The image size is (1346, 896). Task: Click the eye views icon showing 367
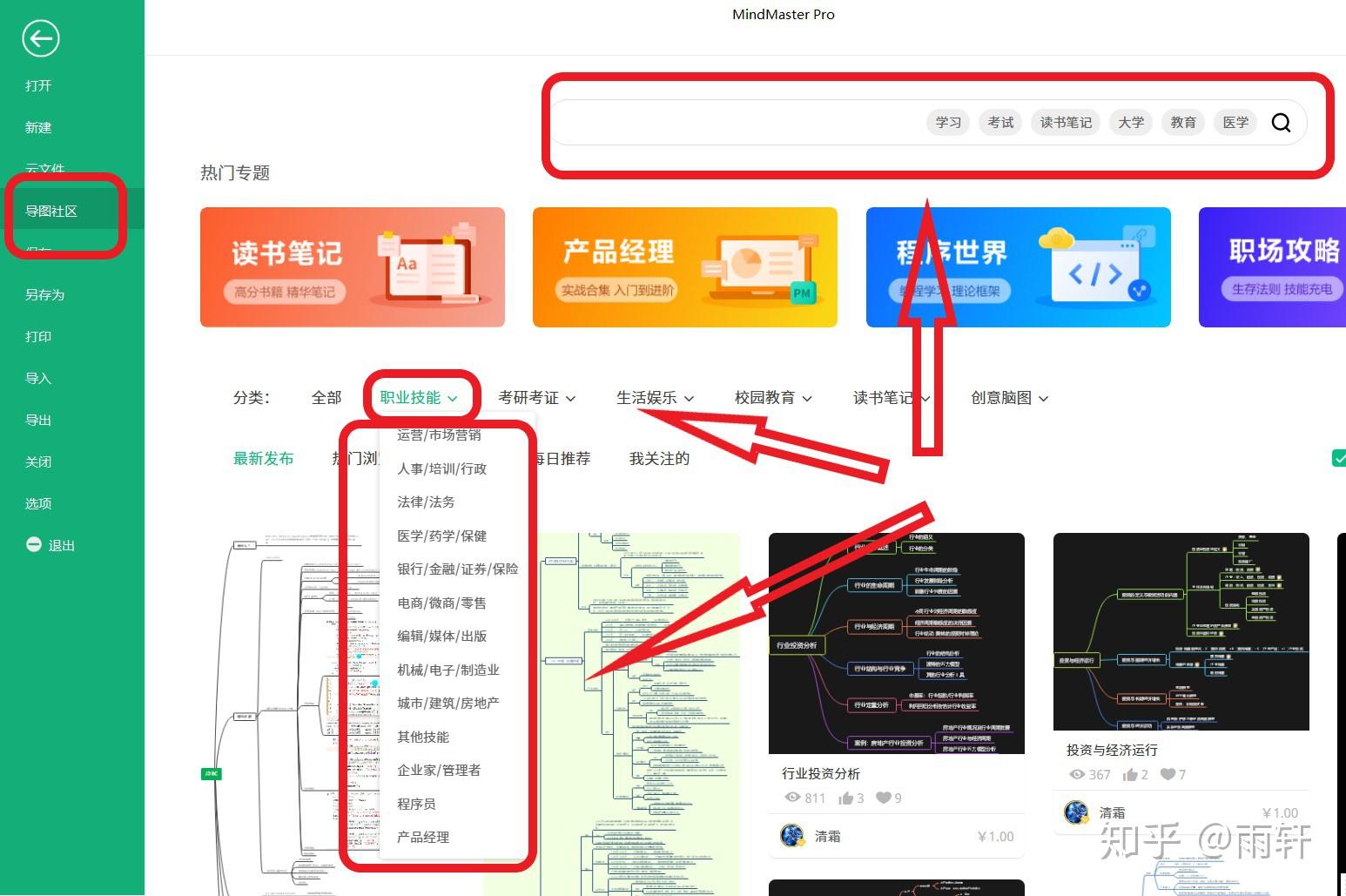coord(1077,774)
